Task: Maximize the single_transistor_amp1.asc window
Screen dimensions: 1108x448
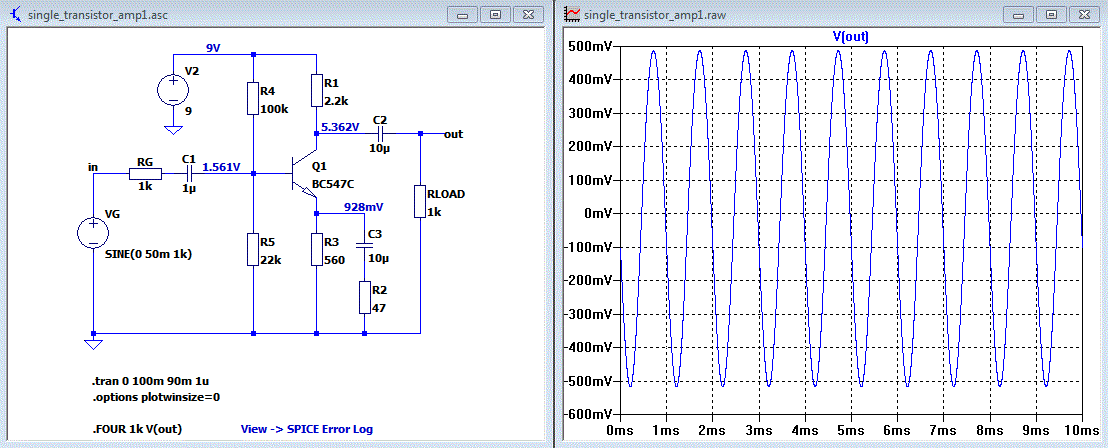Action: tap(496, 14)
